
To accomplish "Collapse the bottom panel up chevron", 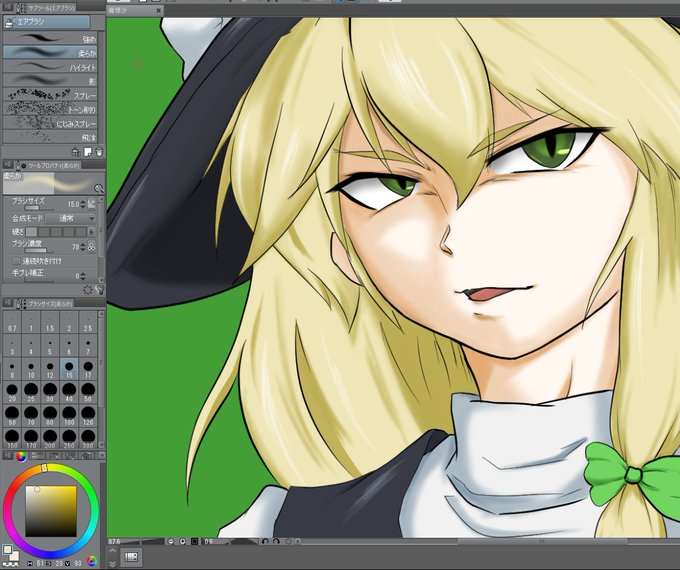I will coord(112,550).
